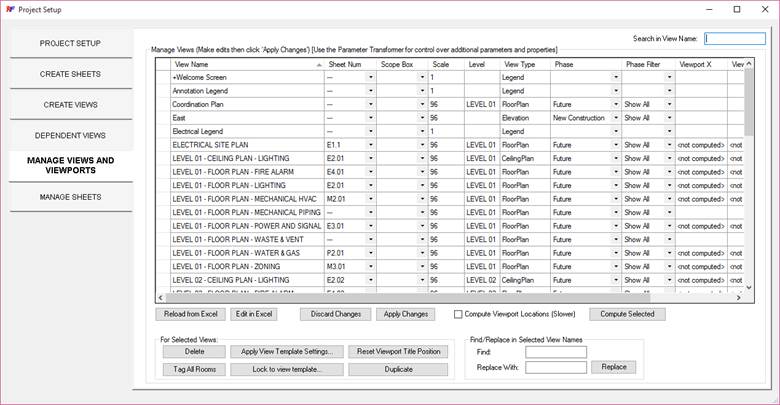The image size is (780, 405).
Task: Click the Project Setup app icon in title bar
Action: (9, 9)
